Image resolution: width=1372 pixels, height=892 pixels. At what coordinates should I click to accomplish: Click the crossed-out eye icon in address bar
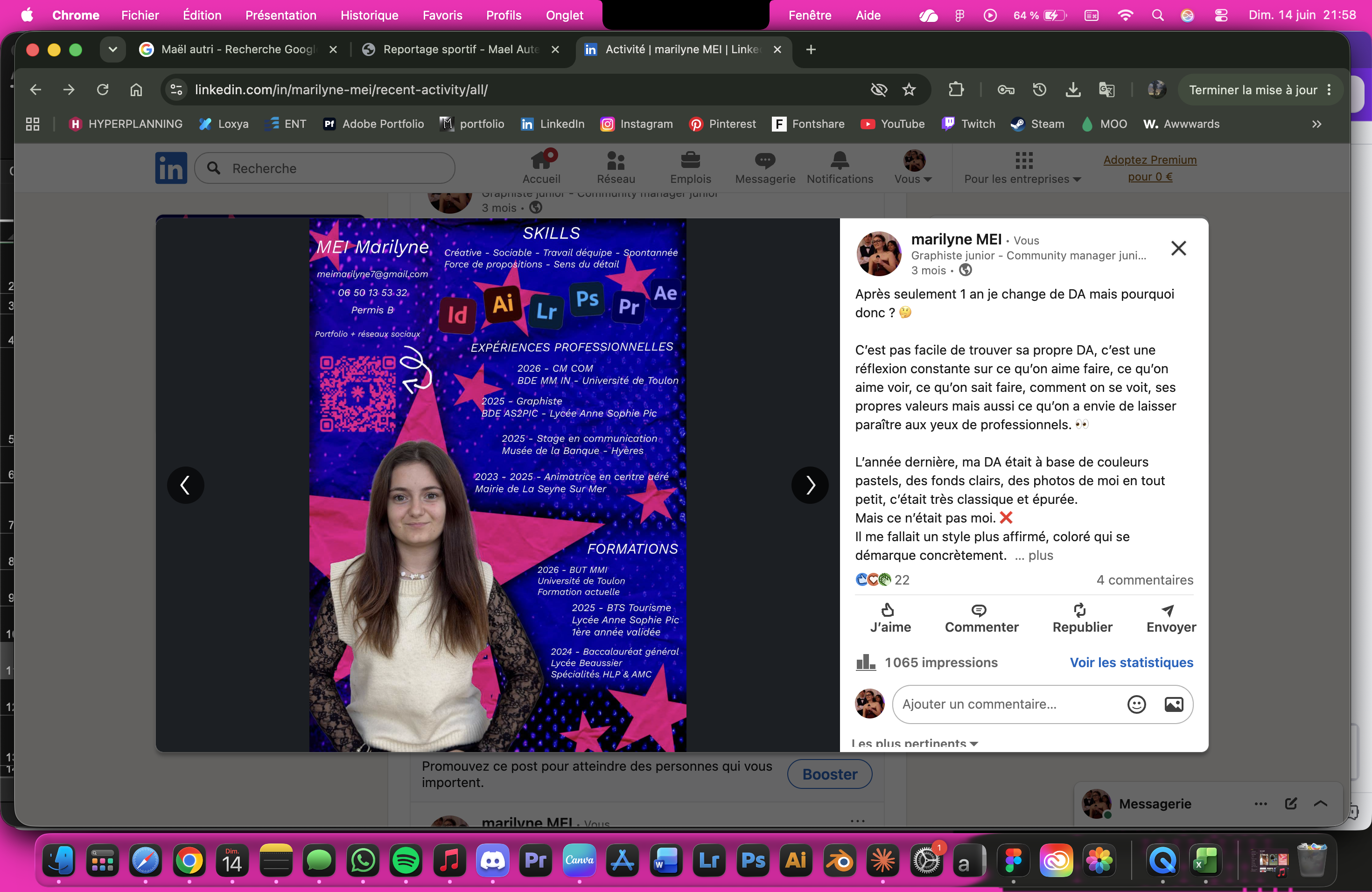point(879,89)
